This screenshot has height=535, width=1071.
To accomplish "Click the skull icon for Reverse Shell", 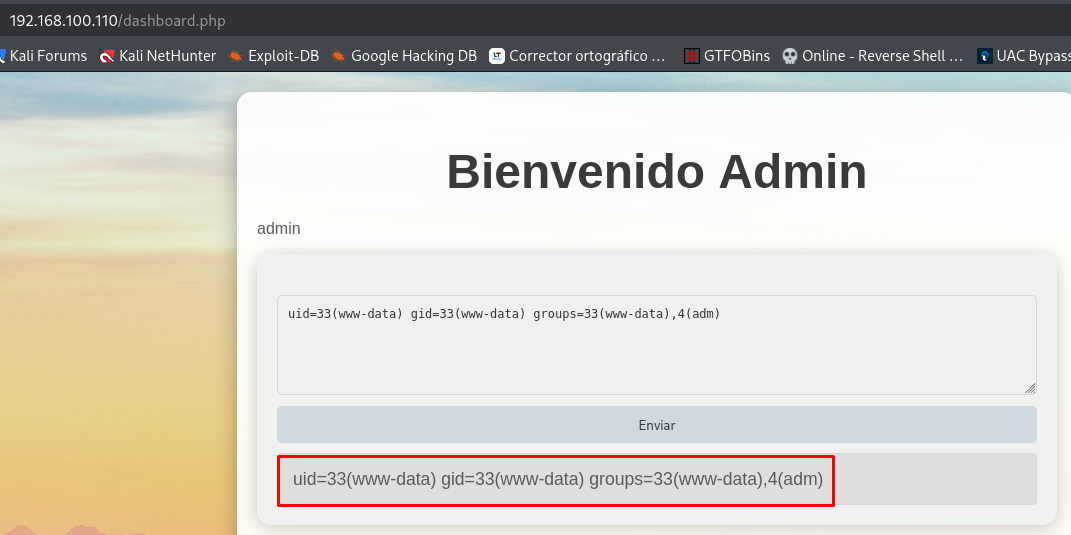I will 790,56.
